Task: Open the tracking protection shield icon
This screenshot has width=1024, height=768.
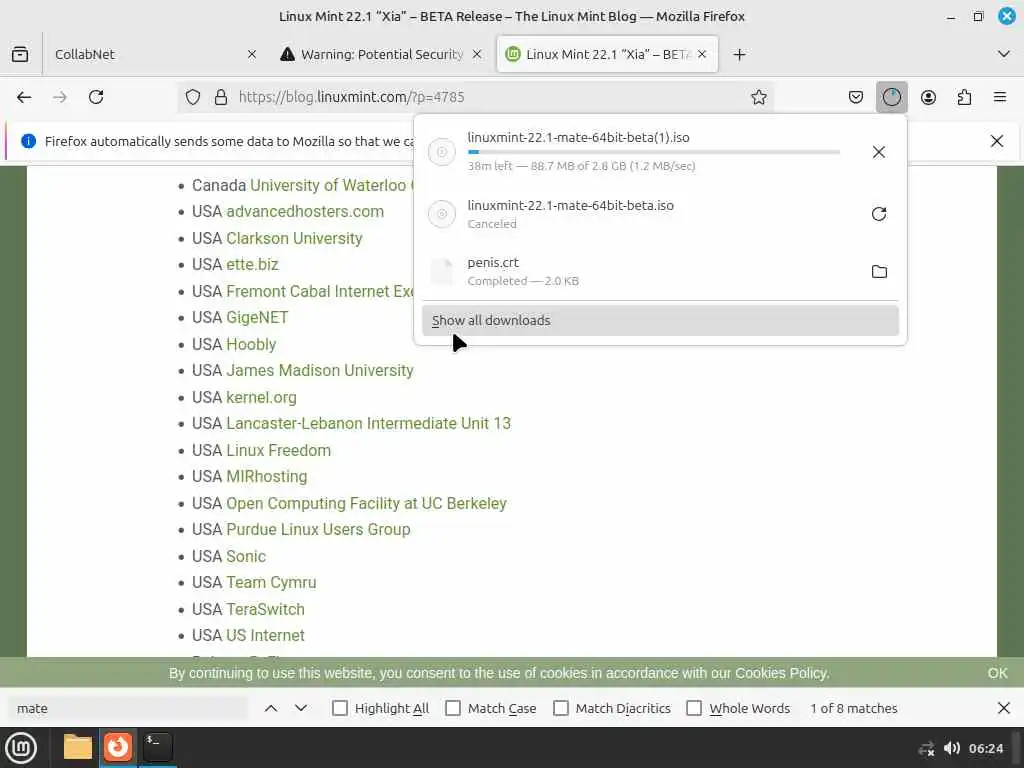Action: point(193,97)
